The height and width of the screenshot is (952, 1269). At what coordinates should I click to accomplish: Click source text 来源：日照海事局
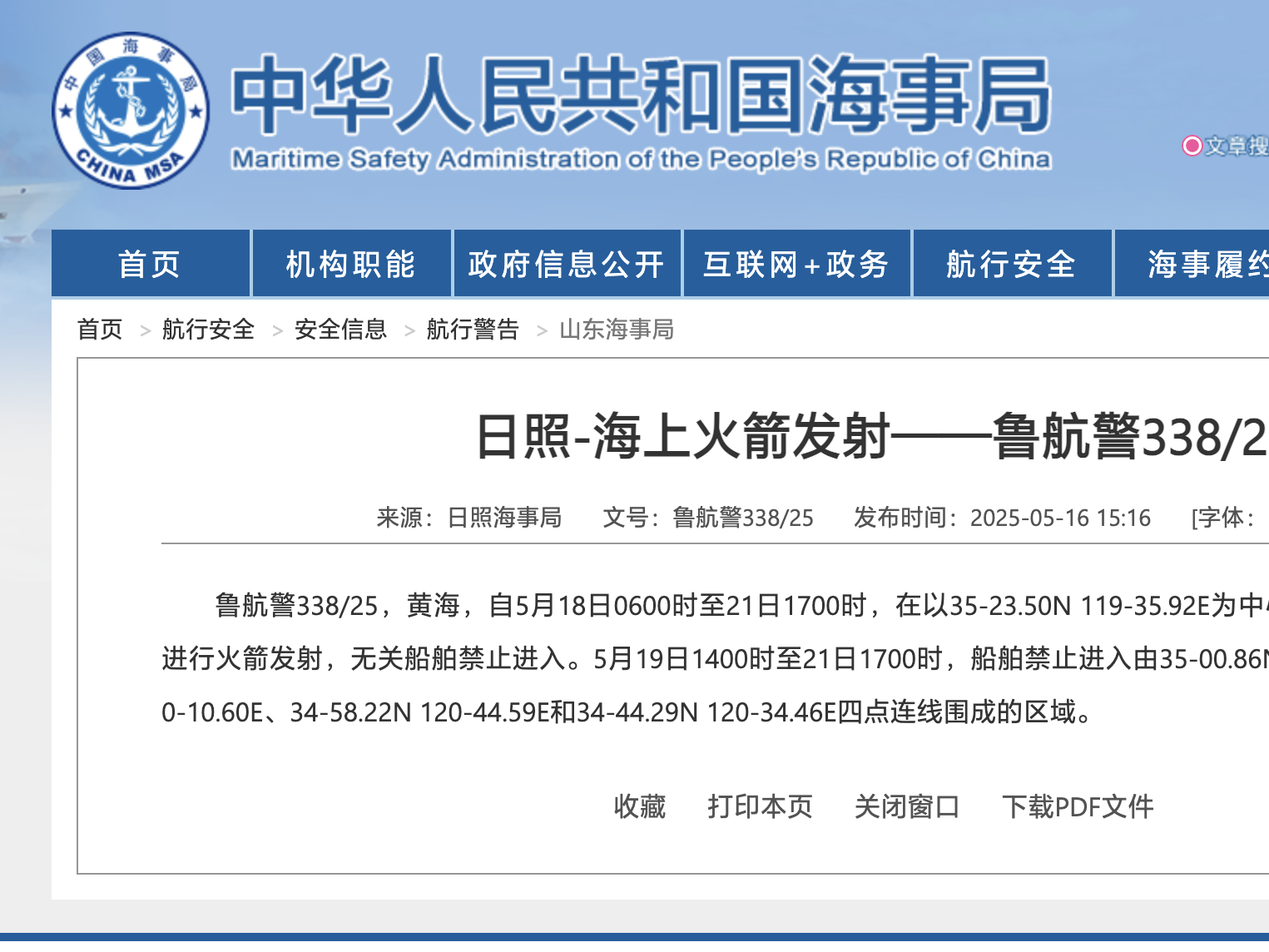469,518
